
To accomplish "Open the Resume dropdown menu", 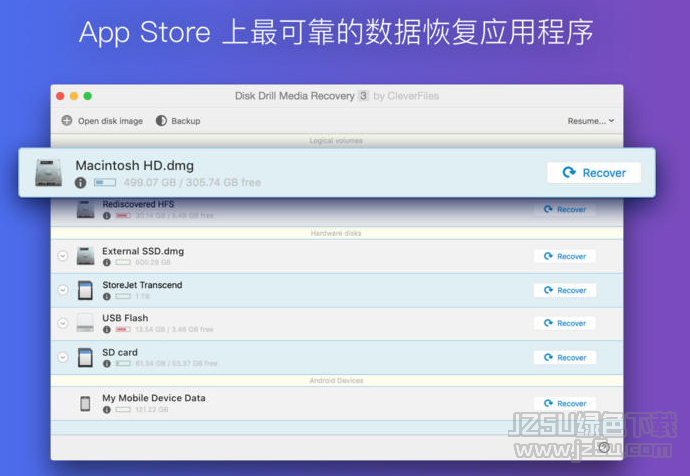I will [591, 121].
